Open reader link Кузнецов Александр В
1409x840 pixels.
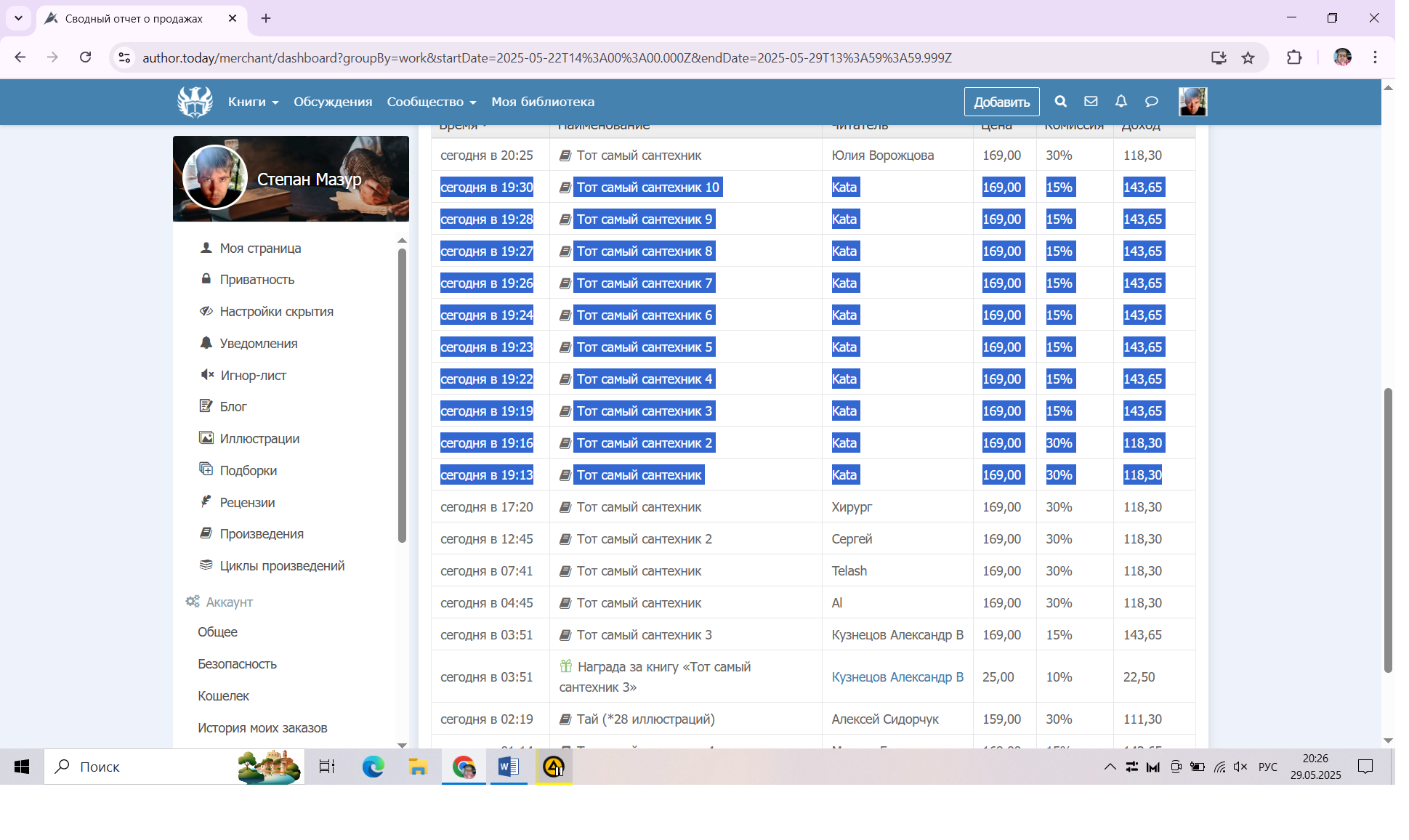click(x=897, y=677)
